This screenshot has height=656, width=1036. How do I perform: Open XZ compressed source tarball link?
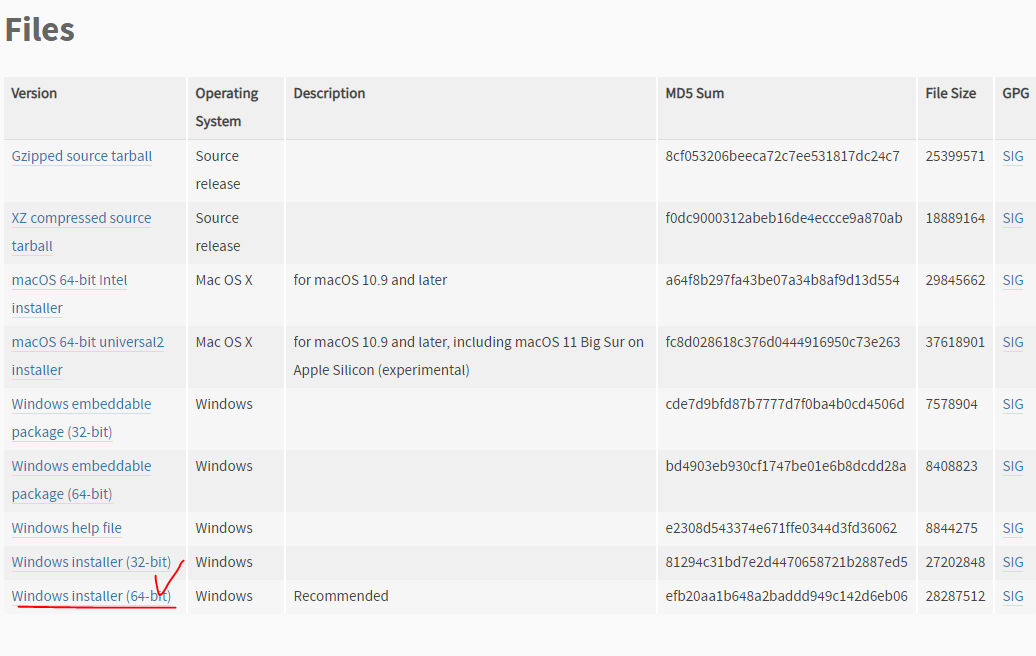tap(81, 232)
